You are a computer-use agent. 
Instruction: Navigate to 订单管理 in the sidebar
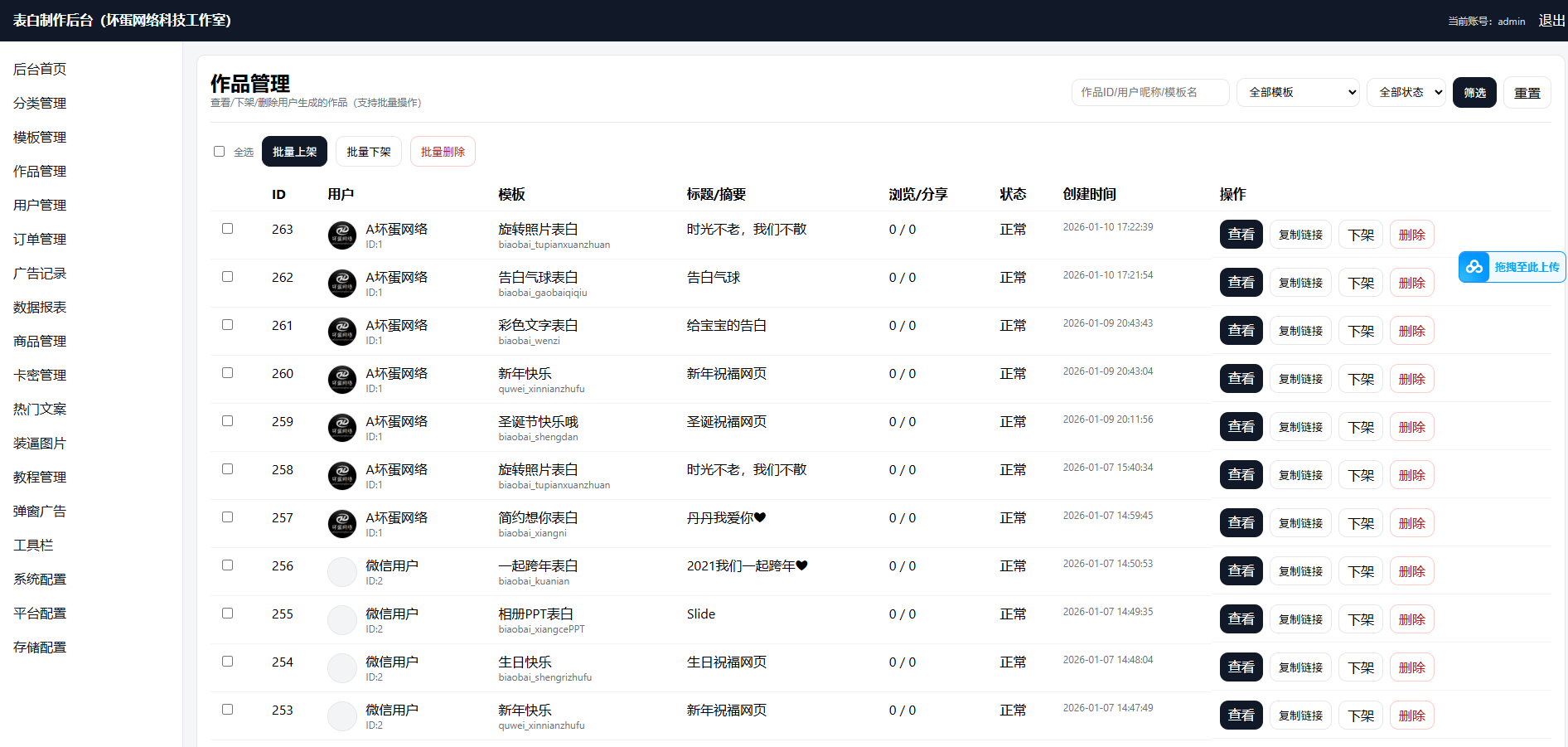(x=40, y=239)
